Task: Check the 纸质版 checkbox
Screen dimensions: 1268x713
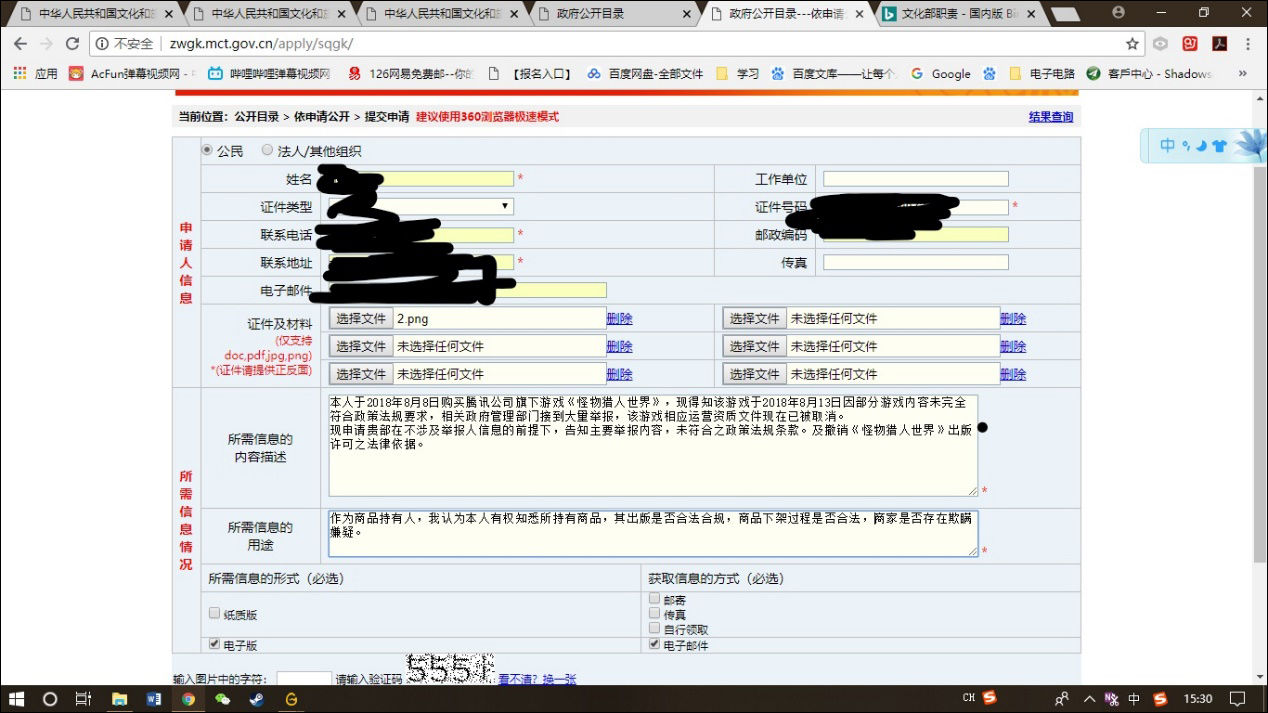Action: [x=214, y=613]
